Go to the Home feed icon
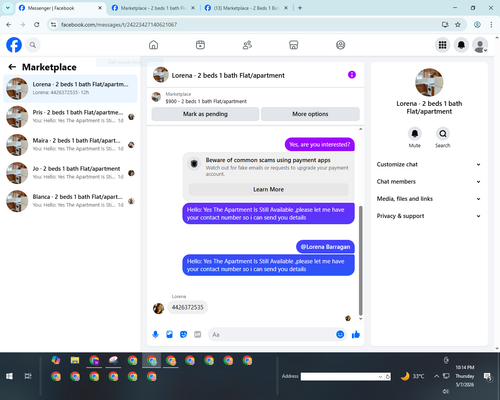This screenshot has width=500, height=400. [x=153, y=45]
